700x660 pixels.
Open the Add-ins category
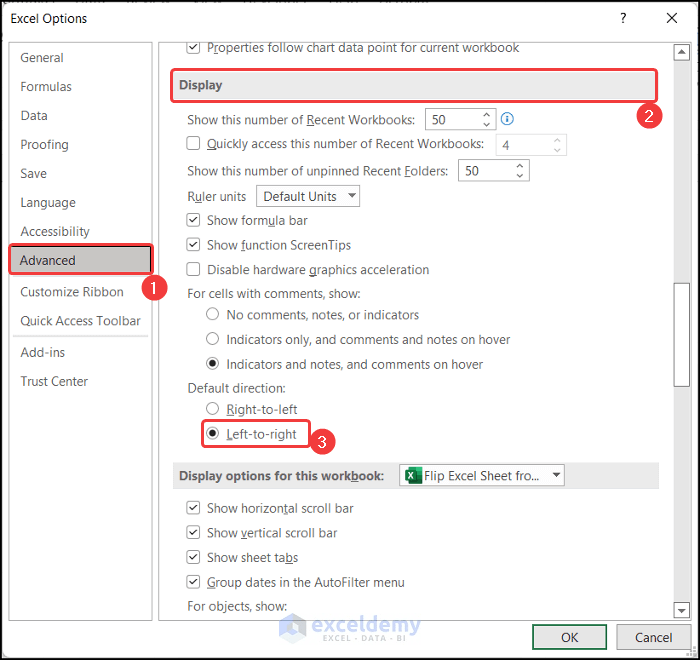(x=42, y=352)
